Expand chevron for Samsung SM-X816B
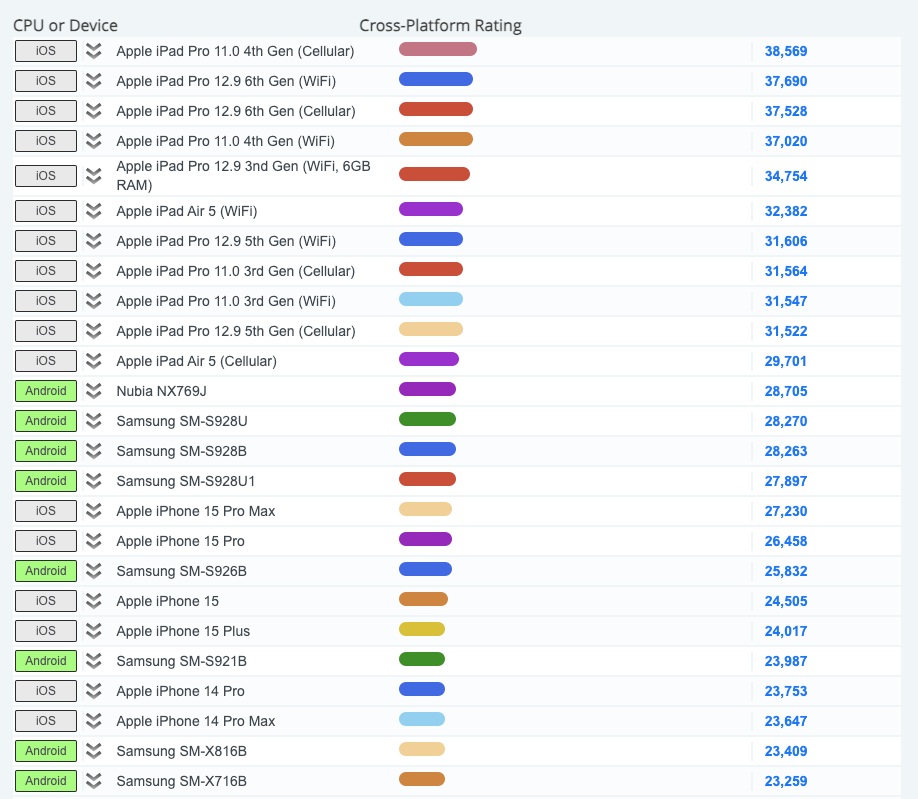Screen dimensions: 918x799 click(x=94, y=751)
